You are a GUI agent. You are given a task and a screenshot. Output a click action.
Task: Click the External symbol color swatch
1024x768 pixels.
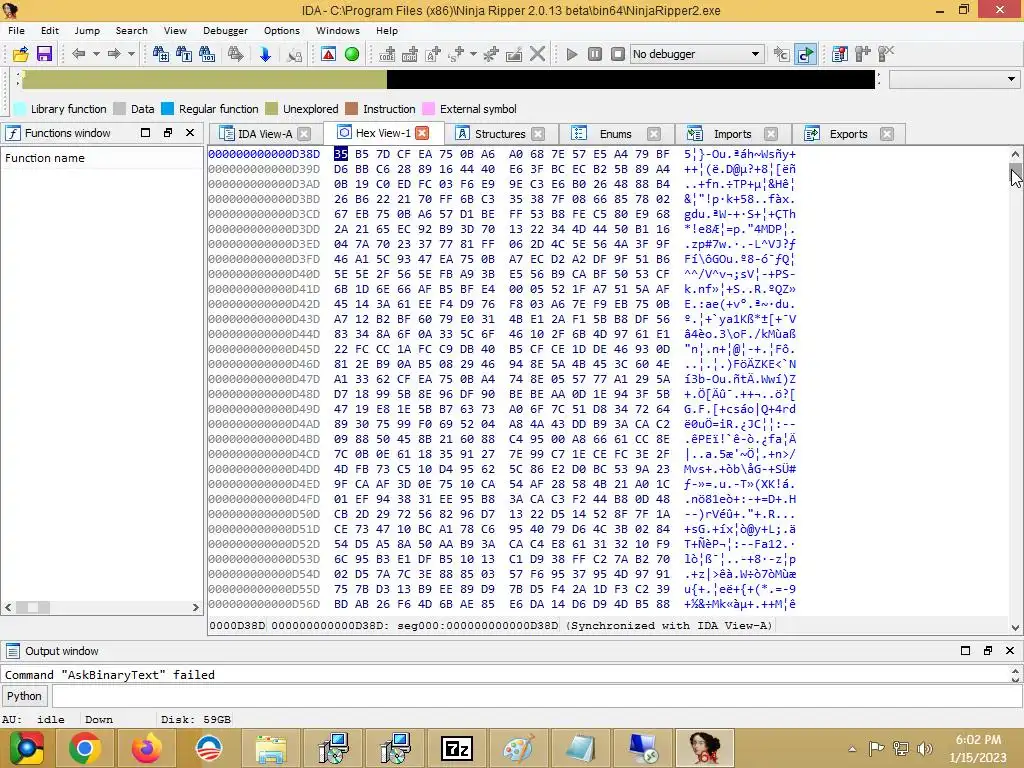tap(428, 109)
